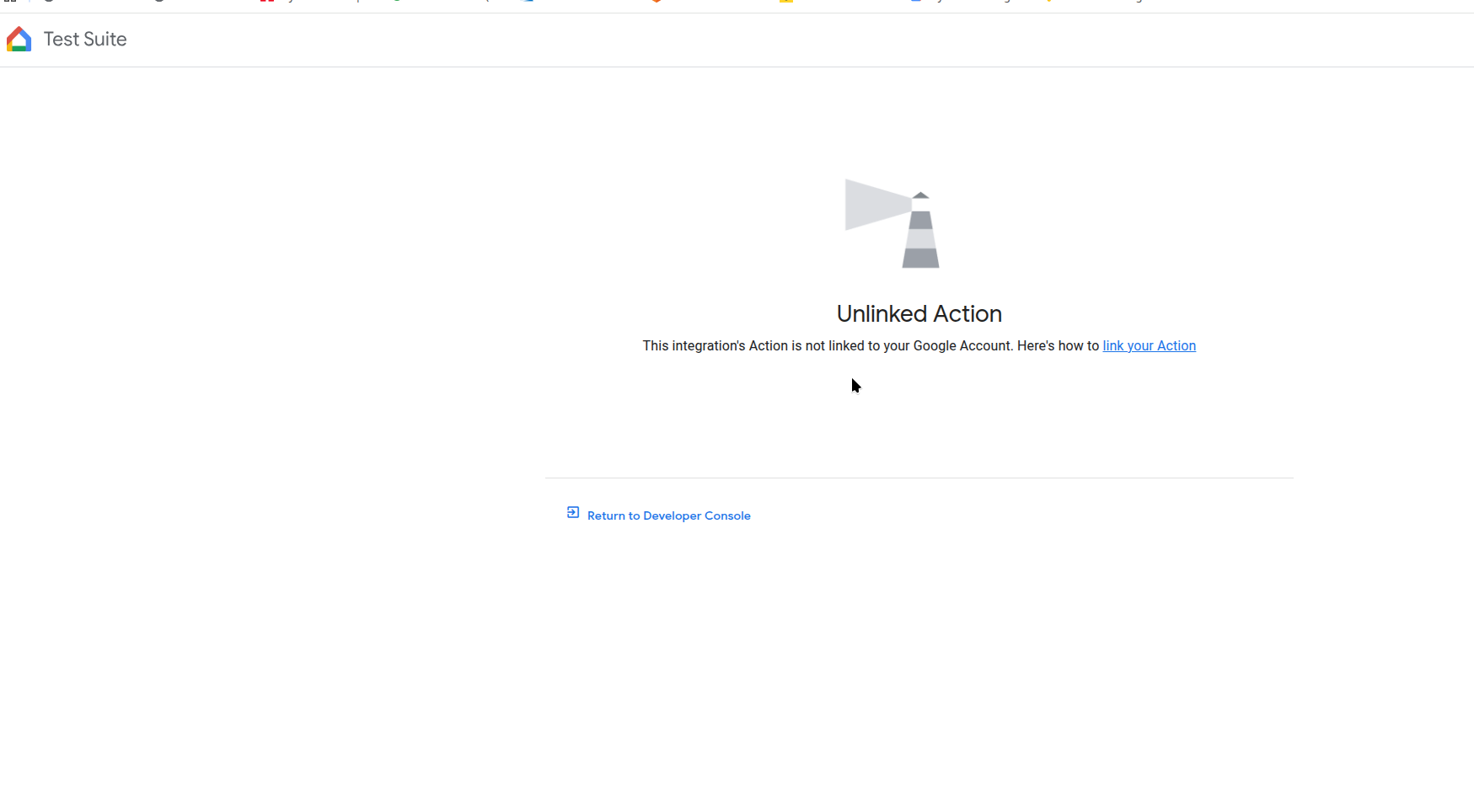
Task: Click the word Suite in the header
Action: [x=105, y=40]
